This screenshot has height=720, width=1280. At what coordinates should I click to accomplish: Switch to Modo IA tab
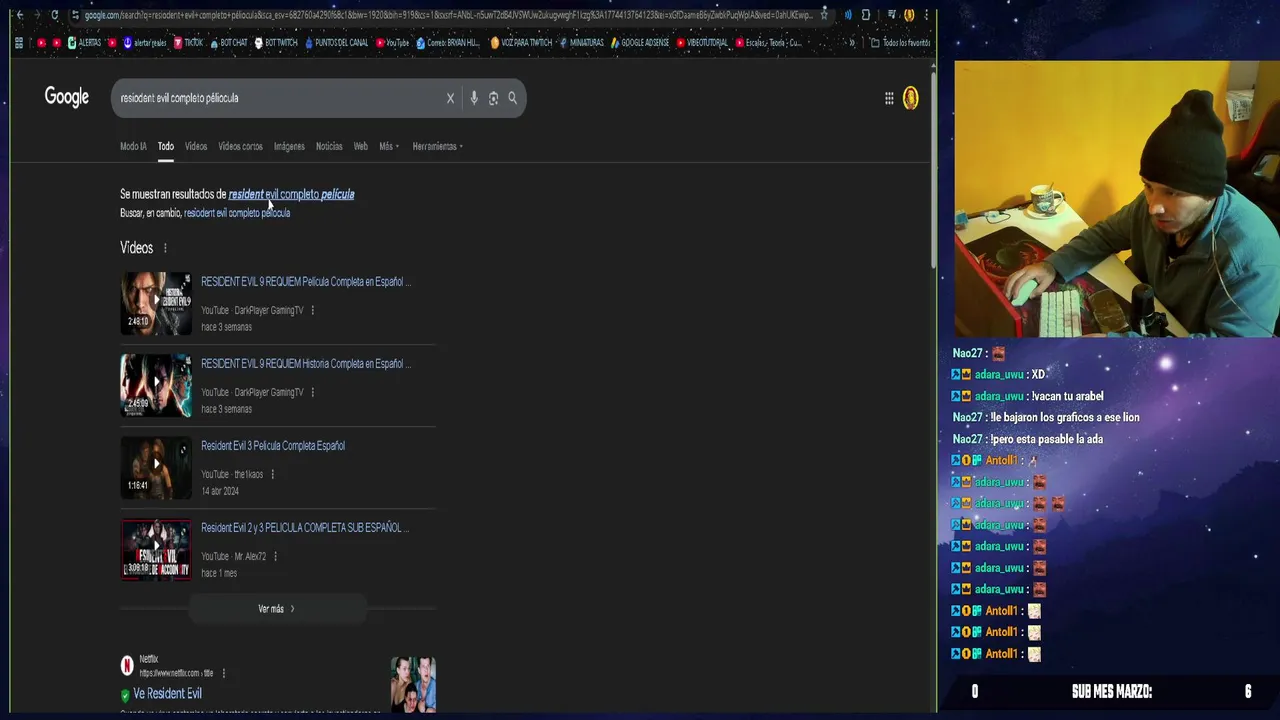tap(133, 146)
